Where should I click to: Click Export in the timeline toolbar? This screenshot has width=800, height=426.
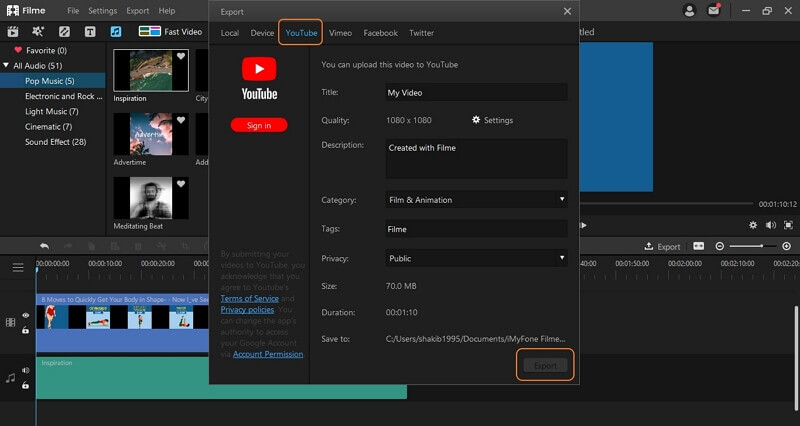pyautogui.click(x=662, y=246)
